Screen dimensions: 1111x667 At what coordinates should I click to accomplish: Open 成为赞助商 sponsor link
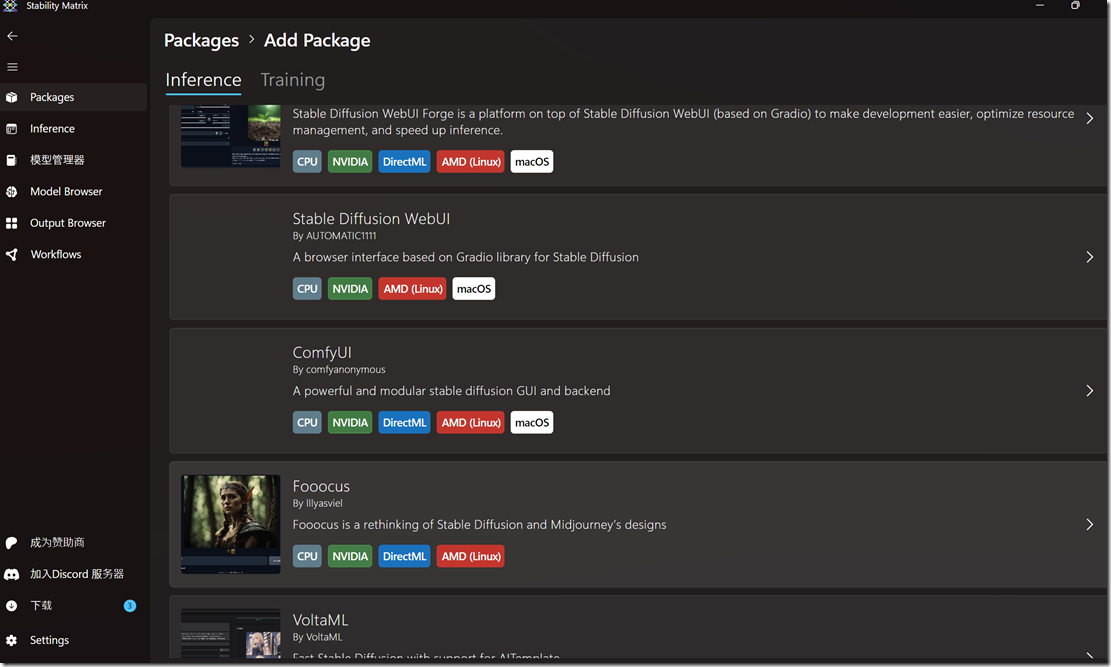point(74,543)
